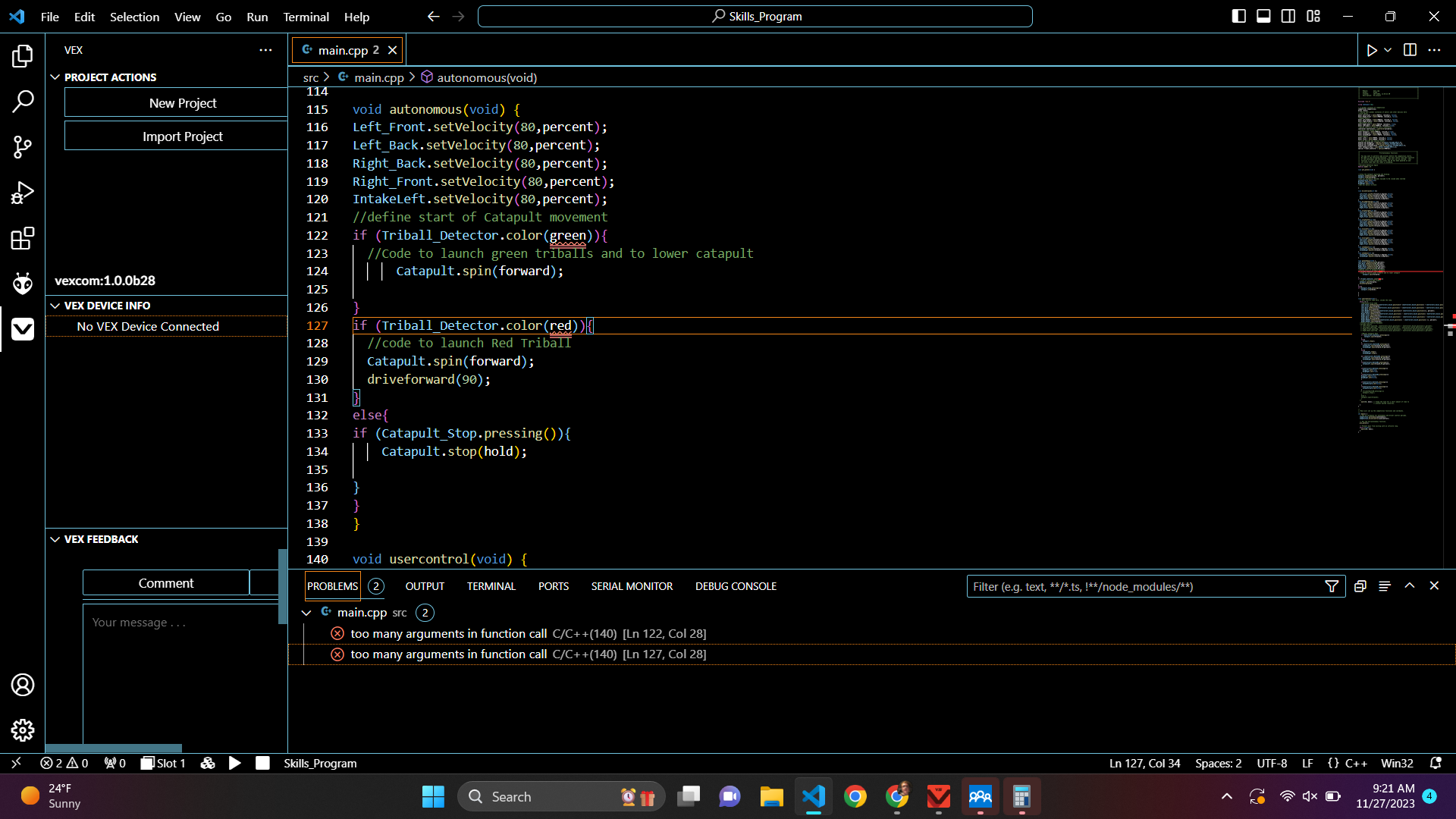Close the main.cpp editor tab

pos(392,50)
